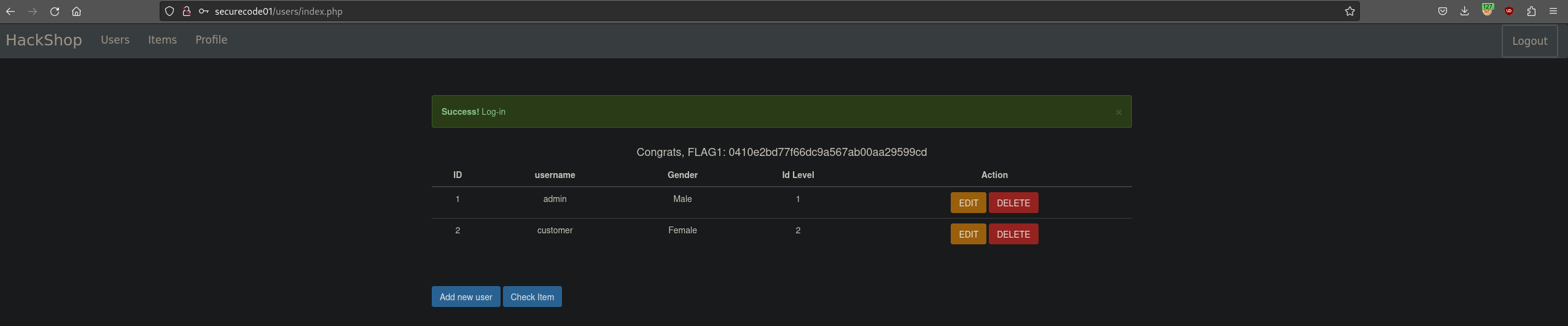Show the downloads panel

tap(1465, 11)
